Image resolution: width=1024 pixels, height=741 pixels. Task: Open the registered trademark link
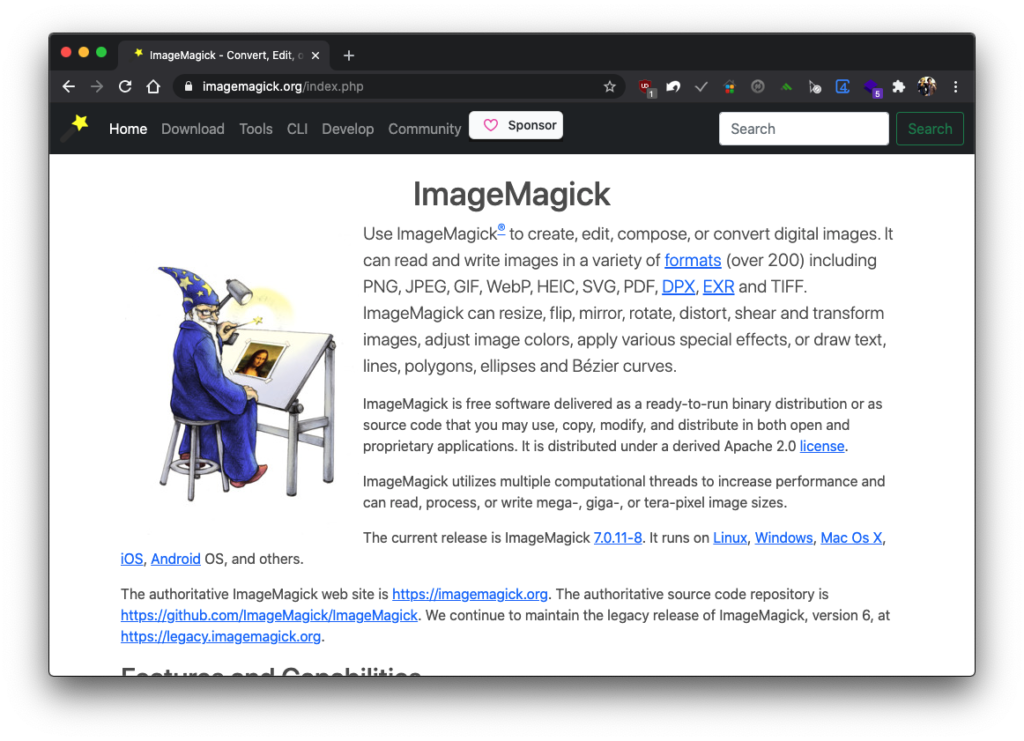click(x=501, y=229)
